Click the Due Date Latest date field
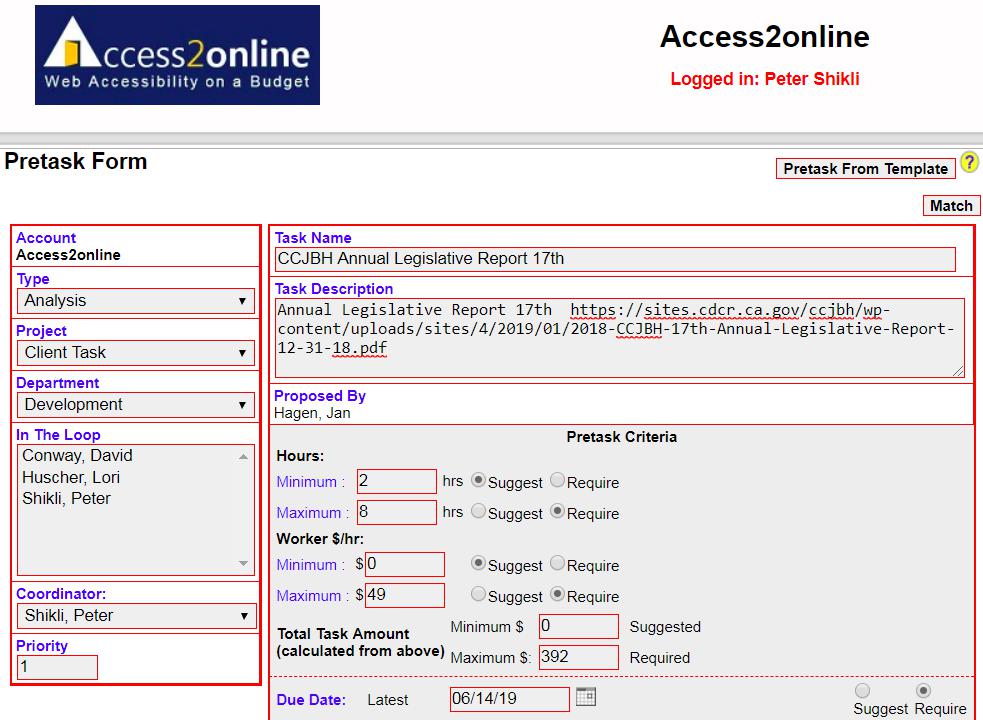 pyautogui.click(x=509, y=699)
